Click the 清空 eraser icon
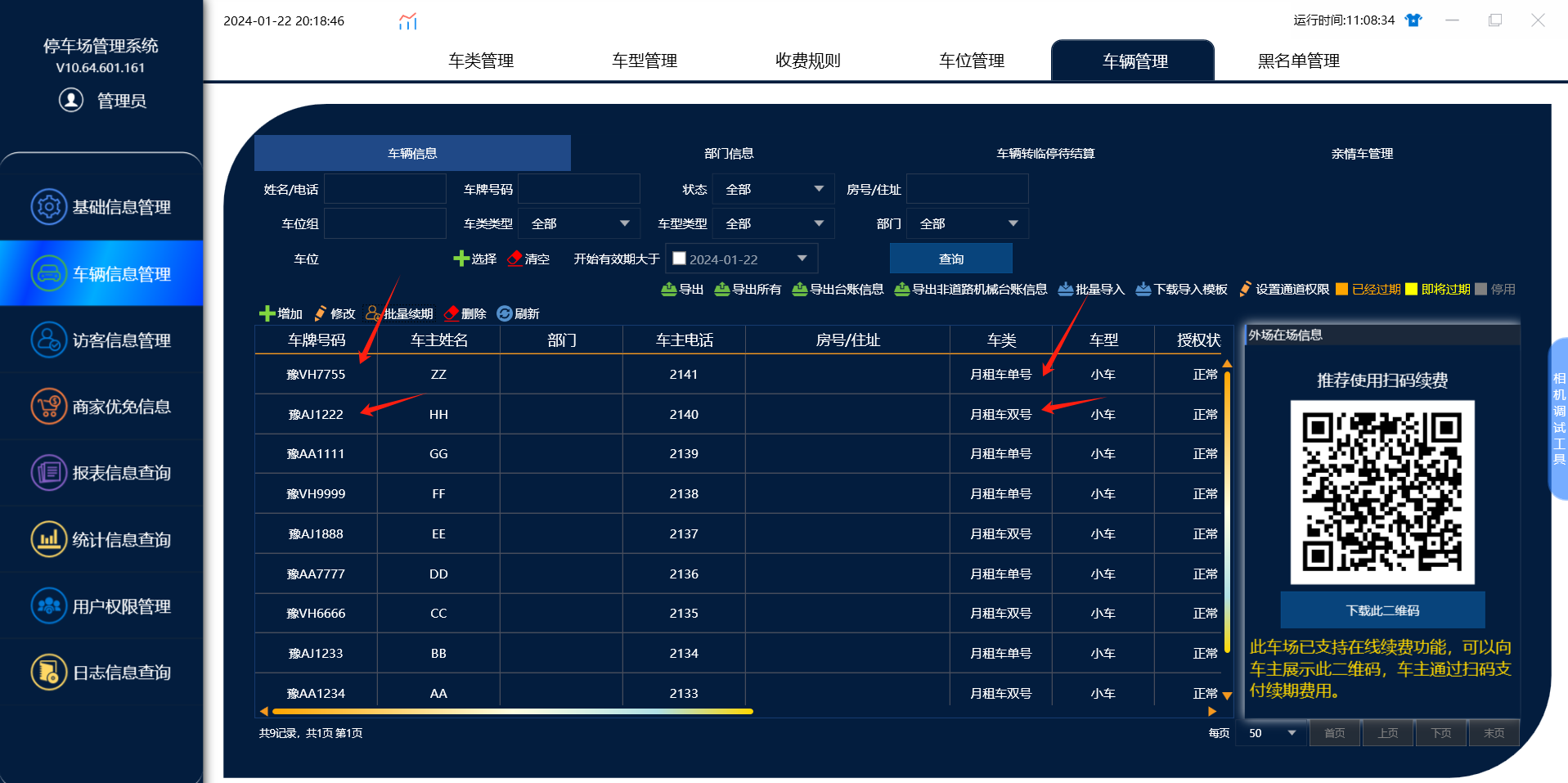 pos(515,259)
